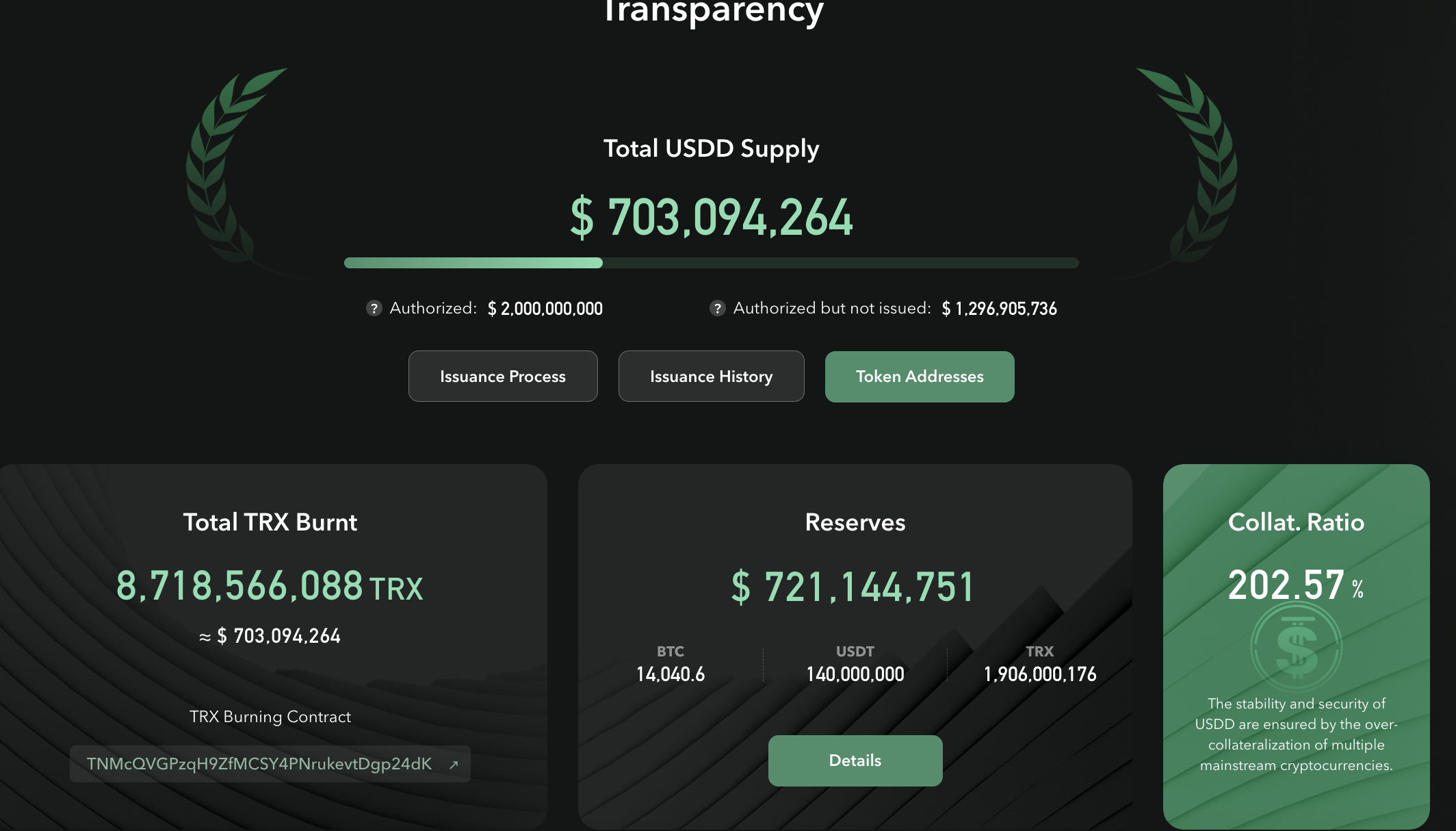This screenshot has width=1456, height=831.
Task: Click the Reserves heading
Action: pyautogui.click(x=855, y=522)
